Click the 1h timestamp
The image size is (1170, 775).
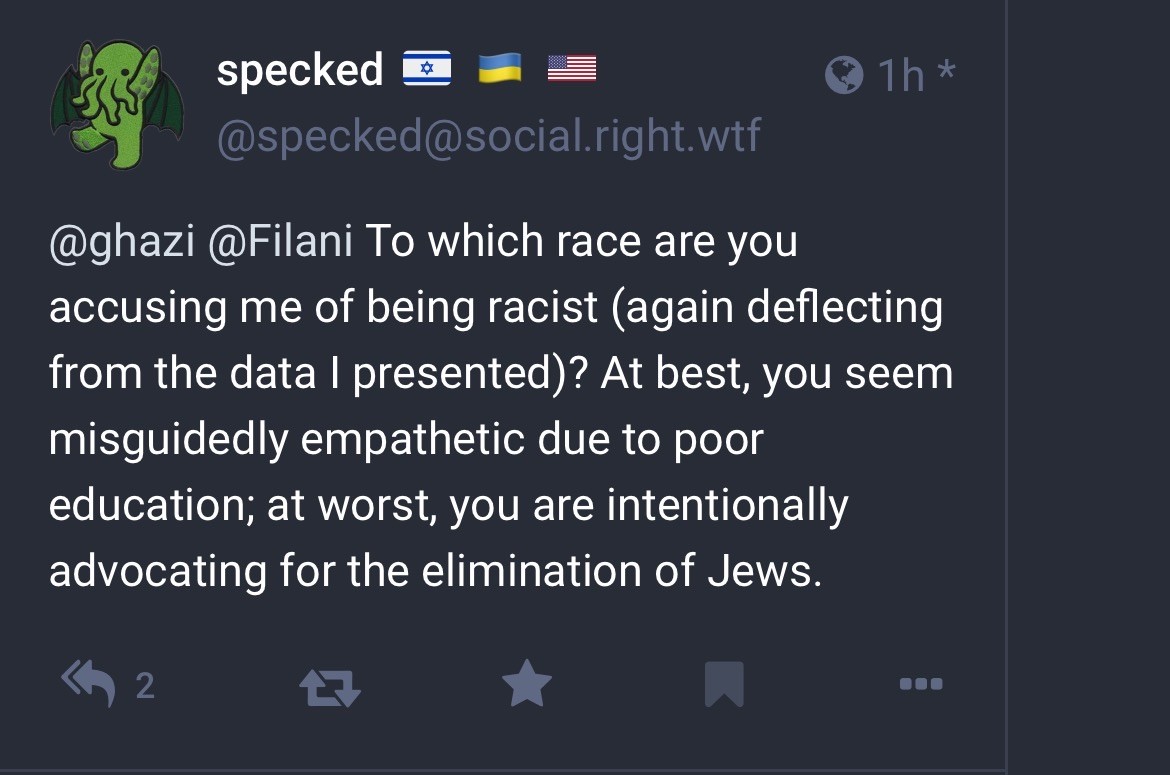click(x=900, y=76)
